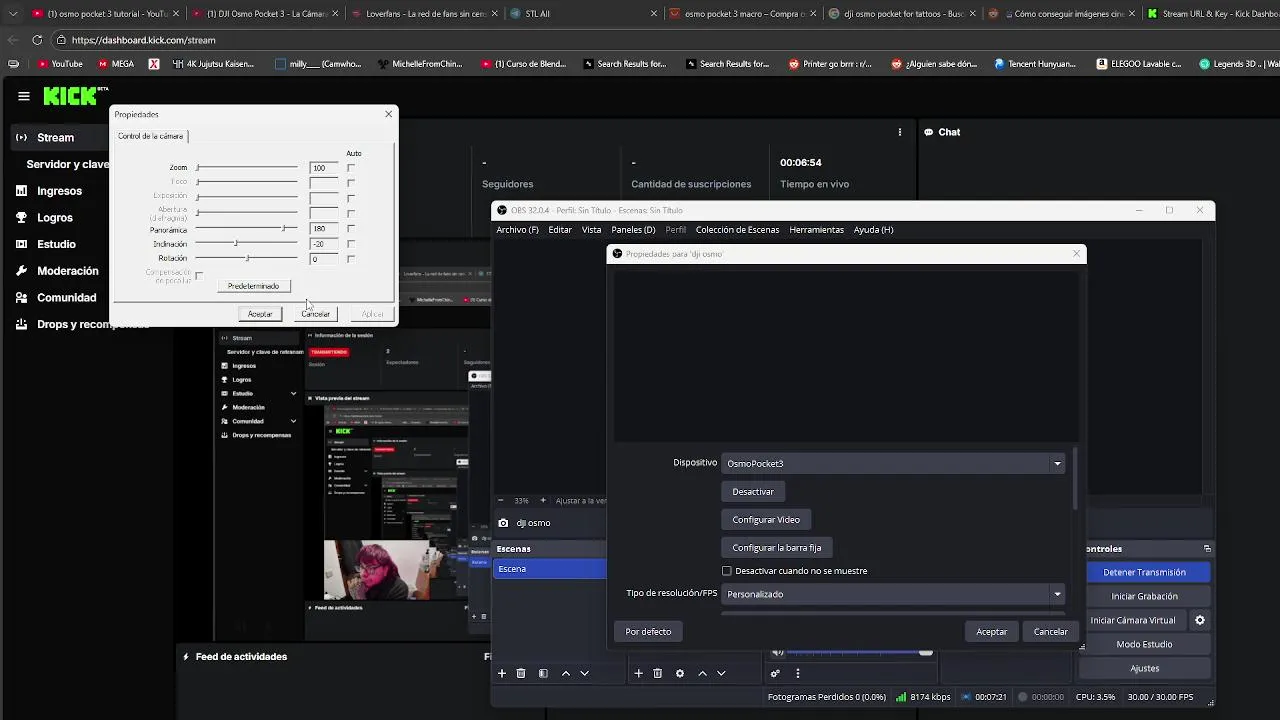Open Vista menu in OBS

pos(591,230)
